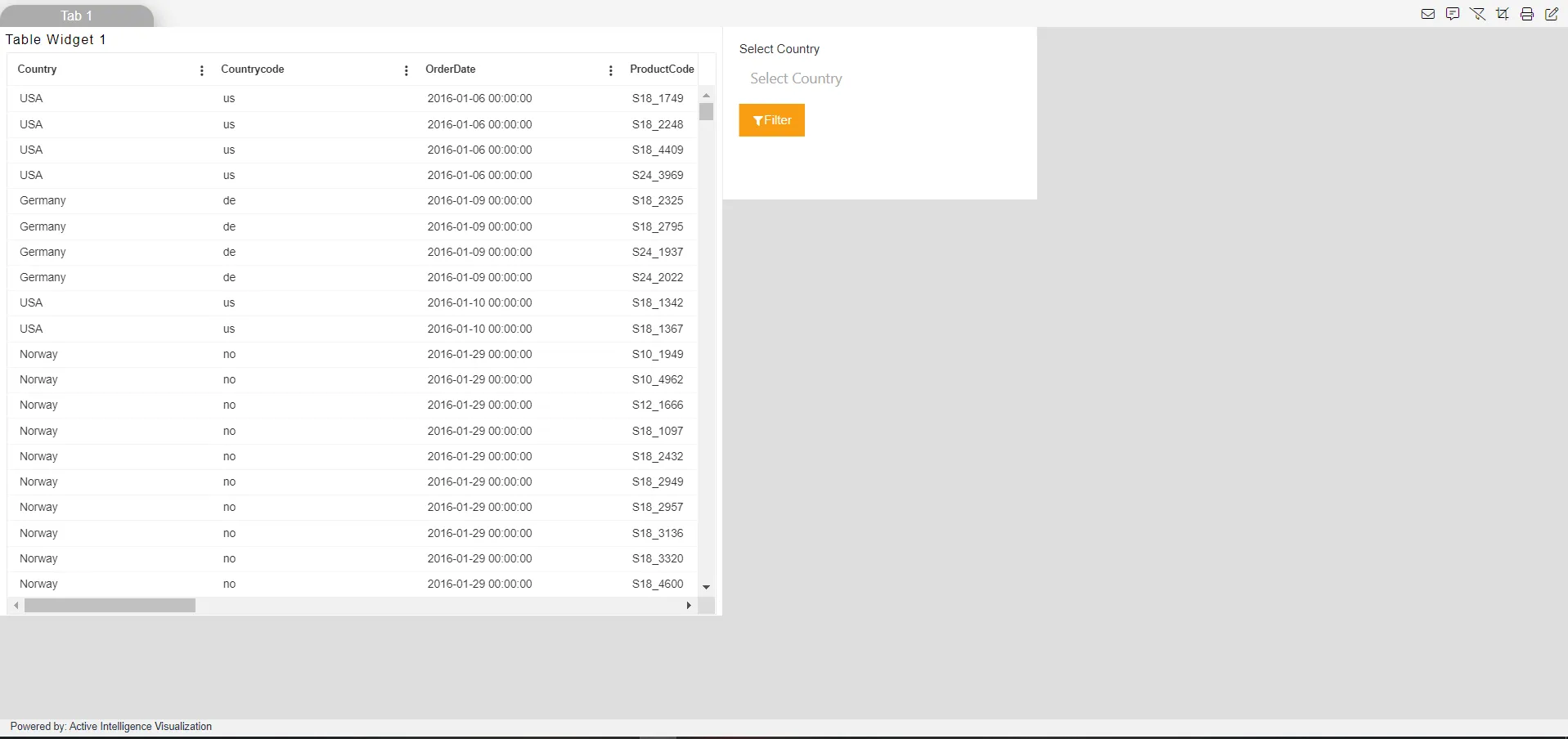The width and height of the screenshot is (1568, 739).
Task: Open the comments speech bubble icon
Action: coord(1453,14)
